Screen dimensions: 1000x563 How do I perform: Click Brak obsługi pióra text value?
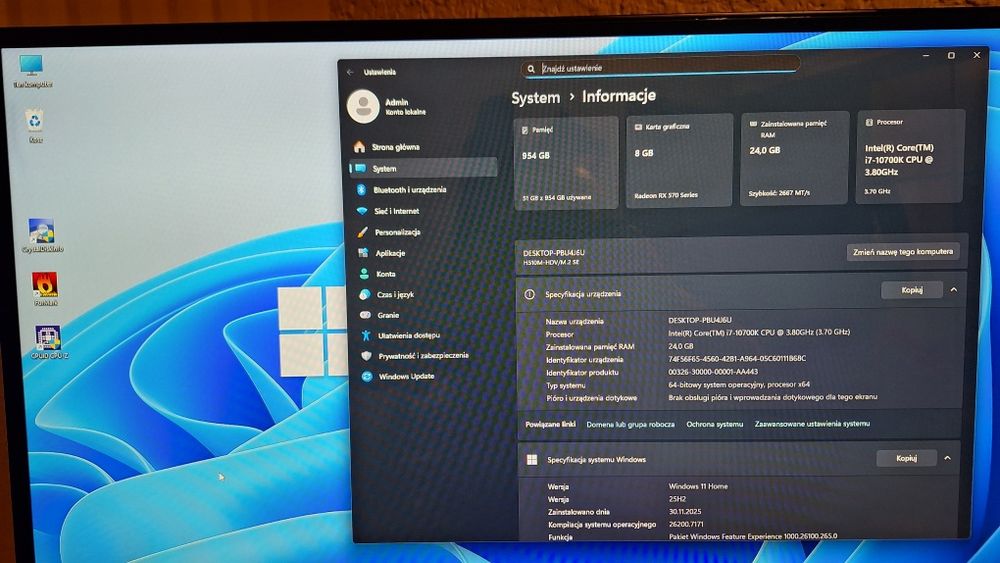coord(772,397)
